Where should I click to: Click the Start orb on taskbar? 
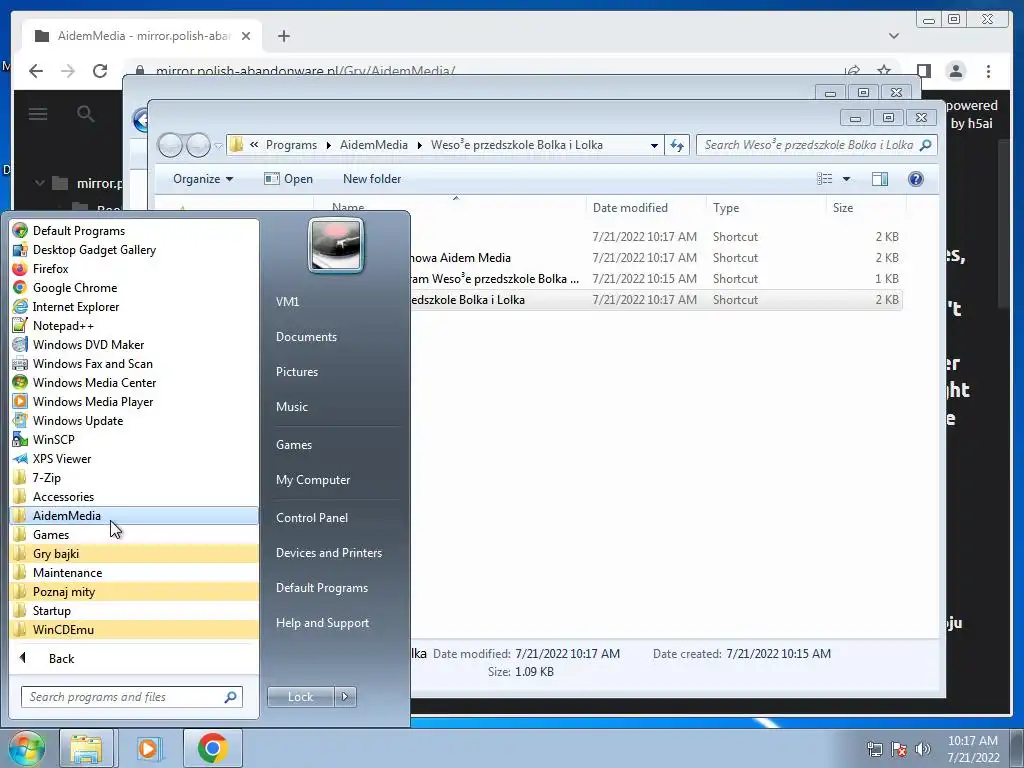(26, 748)
